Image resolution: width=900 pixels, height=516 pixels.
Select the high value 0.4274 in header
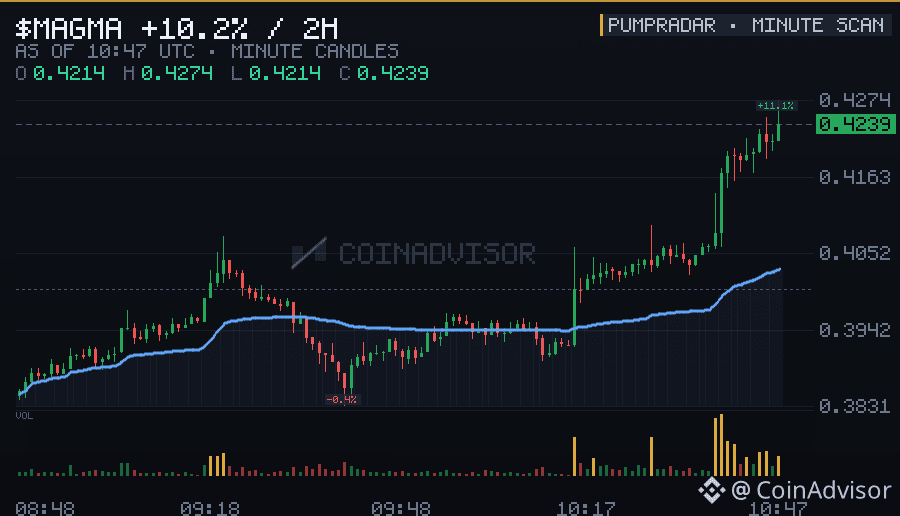[177, 73]
